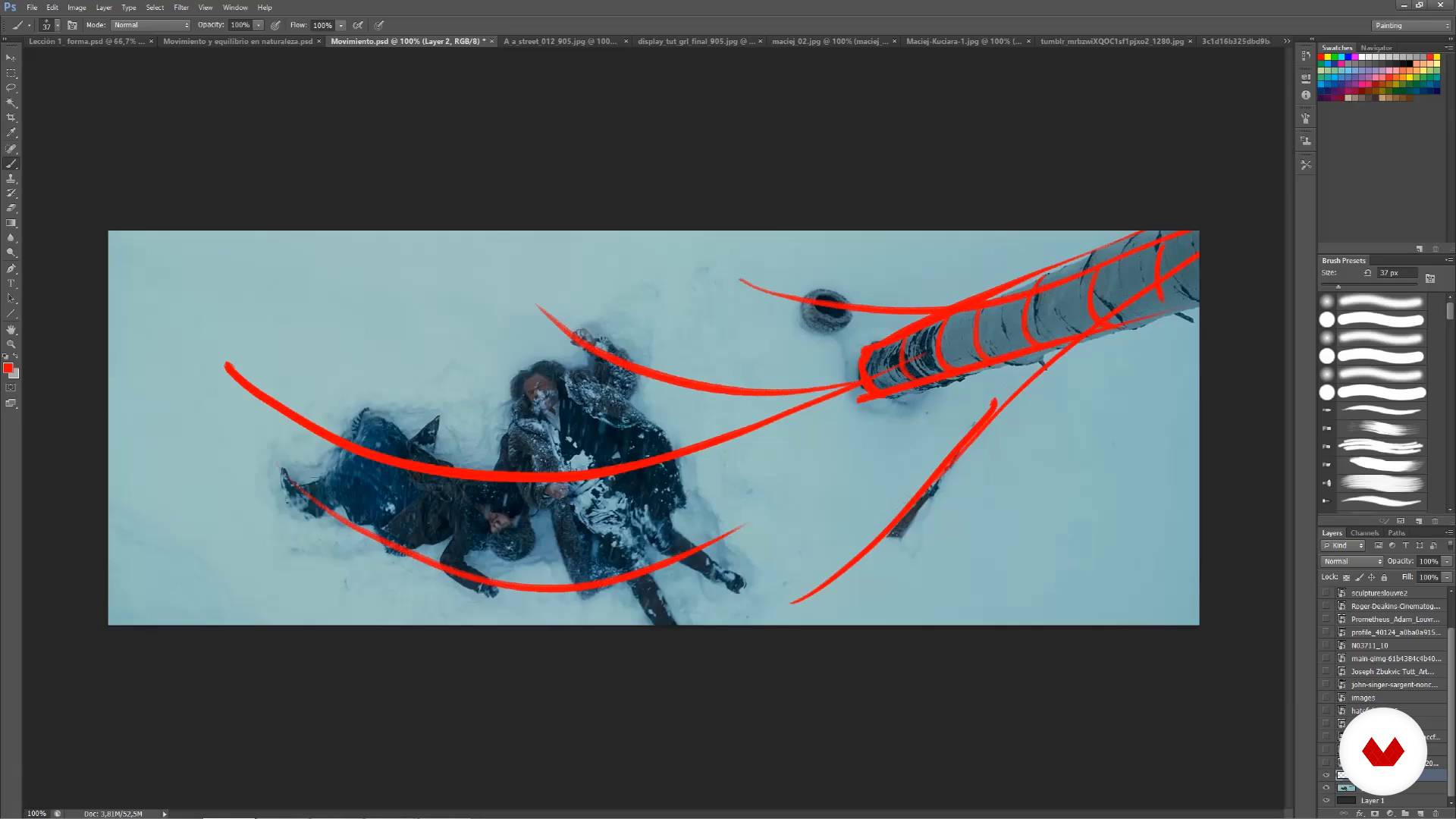Open brush Flow slider arrow
The width and height of the screenshot is (1456, 819).
(341, 25)
